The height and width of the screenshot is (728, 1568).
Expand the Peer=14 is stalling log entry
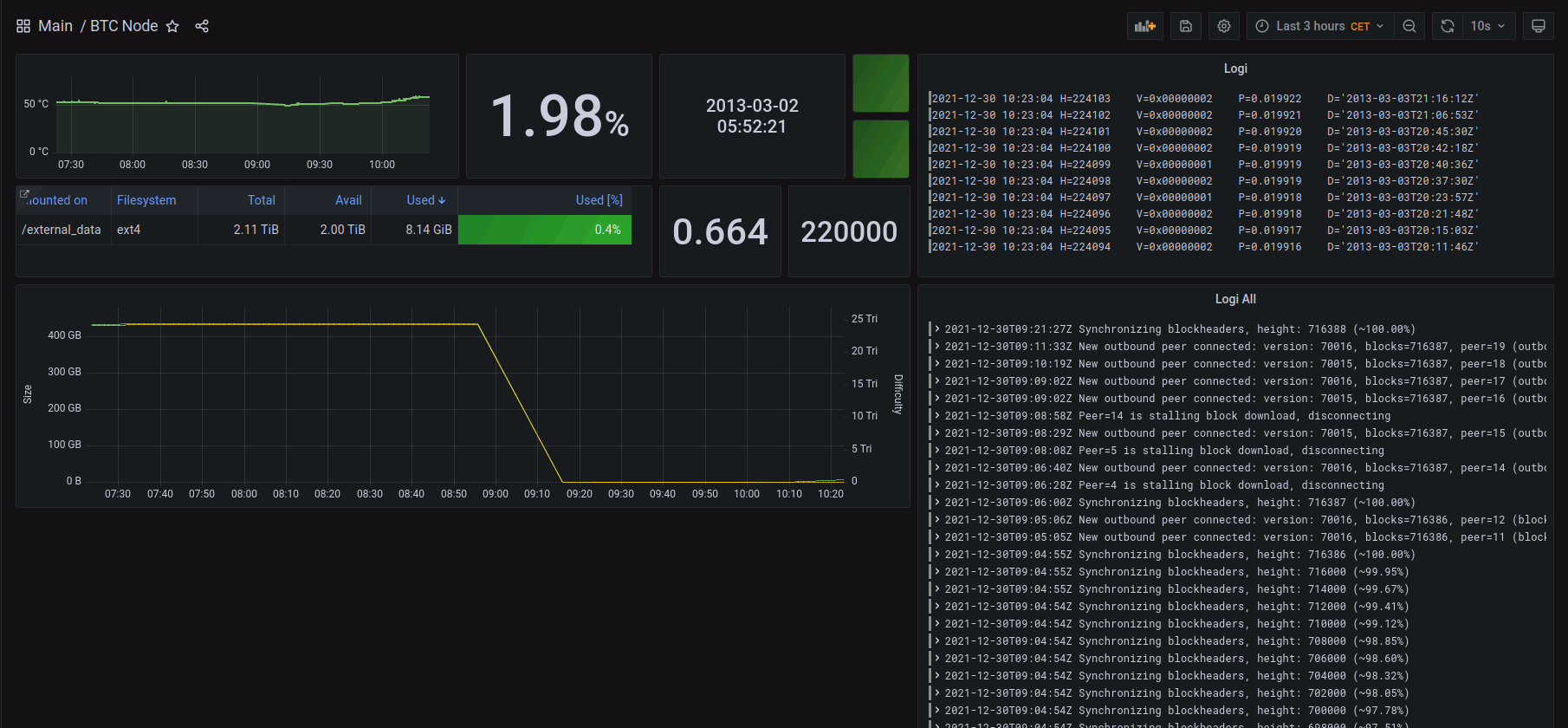pos(937,416)
